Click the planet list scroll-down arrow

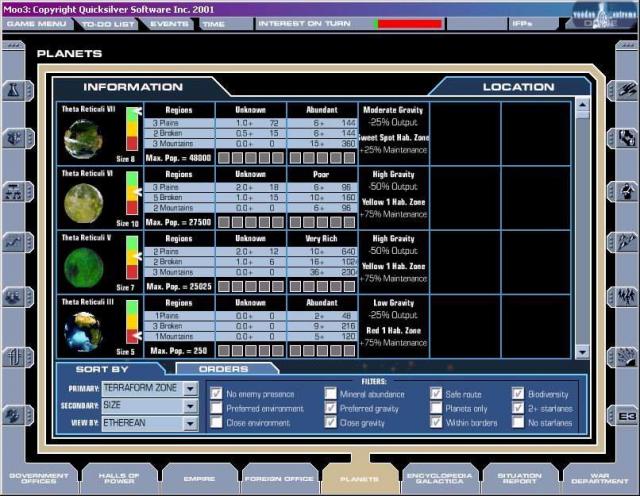coord(582,352)
